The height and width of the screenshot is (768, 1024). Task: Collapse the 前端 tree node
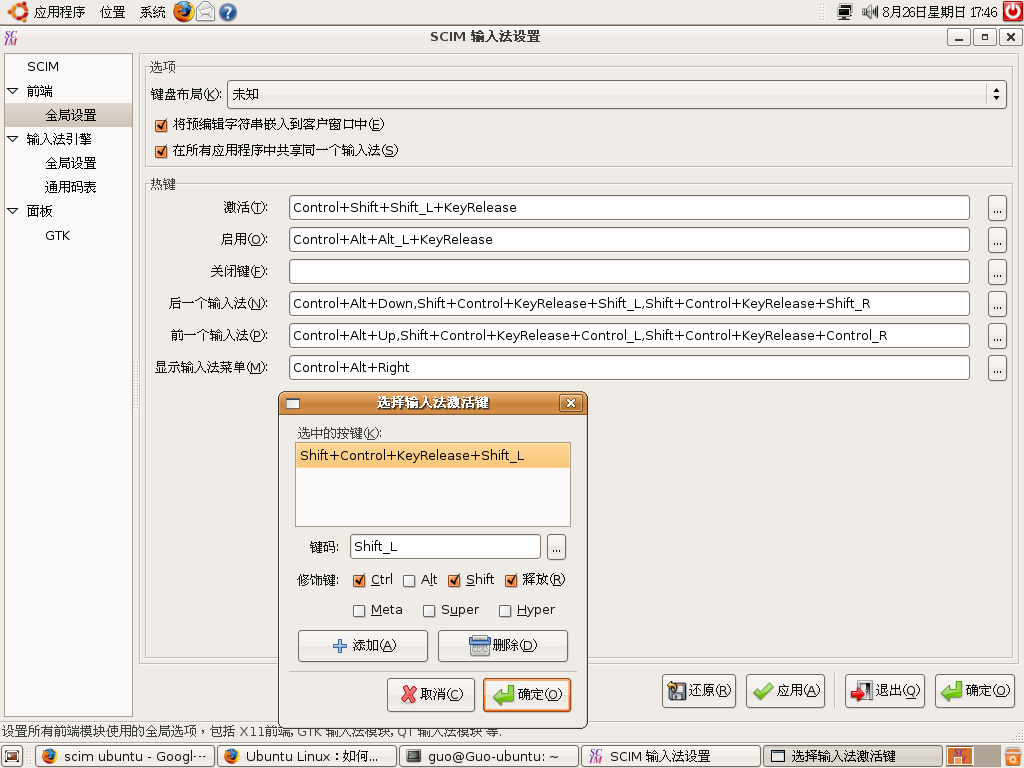(12, 91)
